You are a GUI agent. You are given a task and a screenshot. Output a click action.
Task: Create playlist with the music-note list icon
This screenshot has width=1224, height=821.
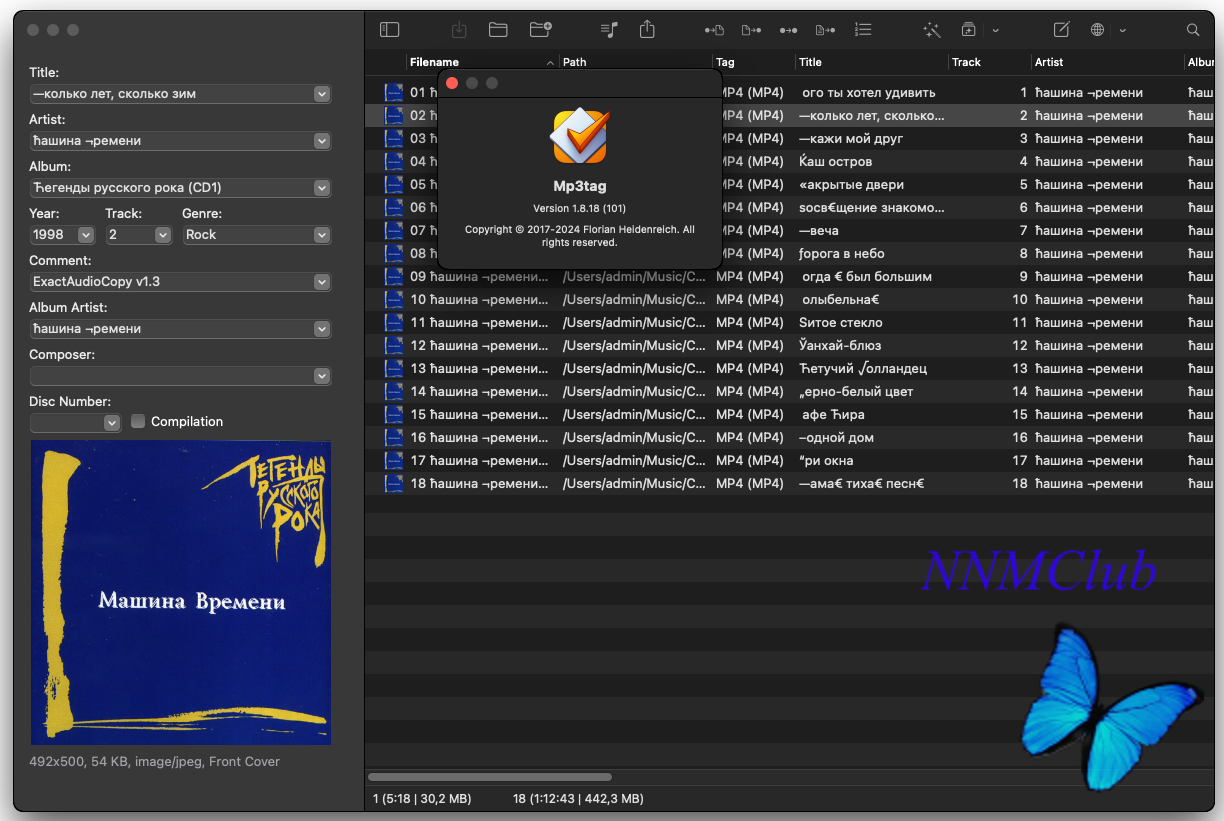pos(610,30)
